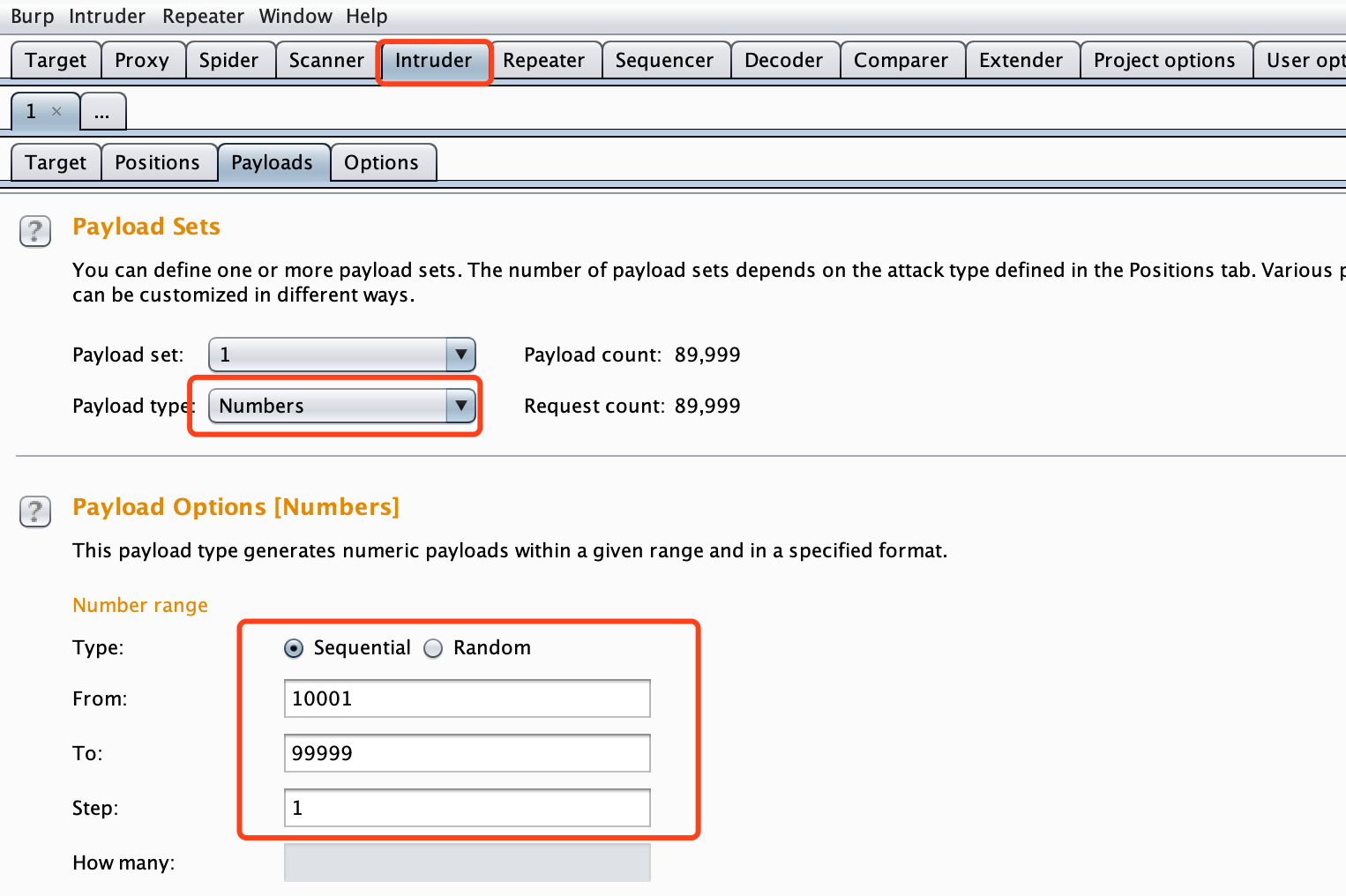Close attack tab number 1
The width and height of the screenshot is (1346, 896).
[56, 111]
